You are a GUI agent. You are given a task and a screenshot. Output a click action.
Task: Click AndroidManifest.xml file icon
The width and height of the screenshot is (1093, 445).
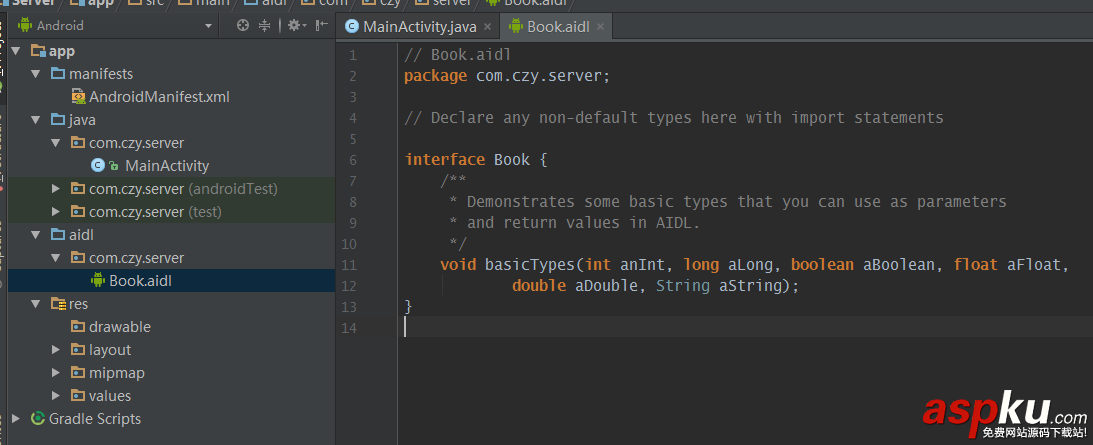point(79,97)
